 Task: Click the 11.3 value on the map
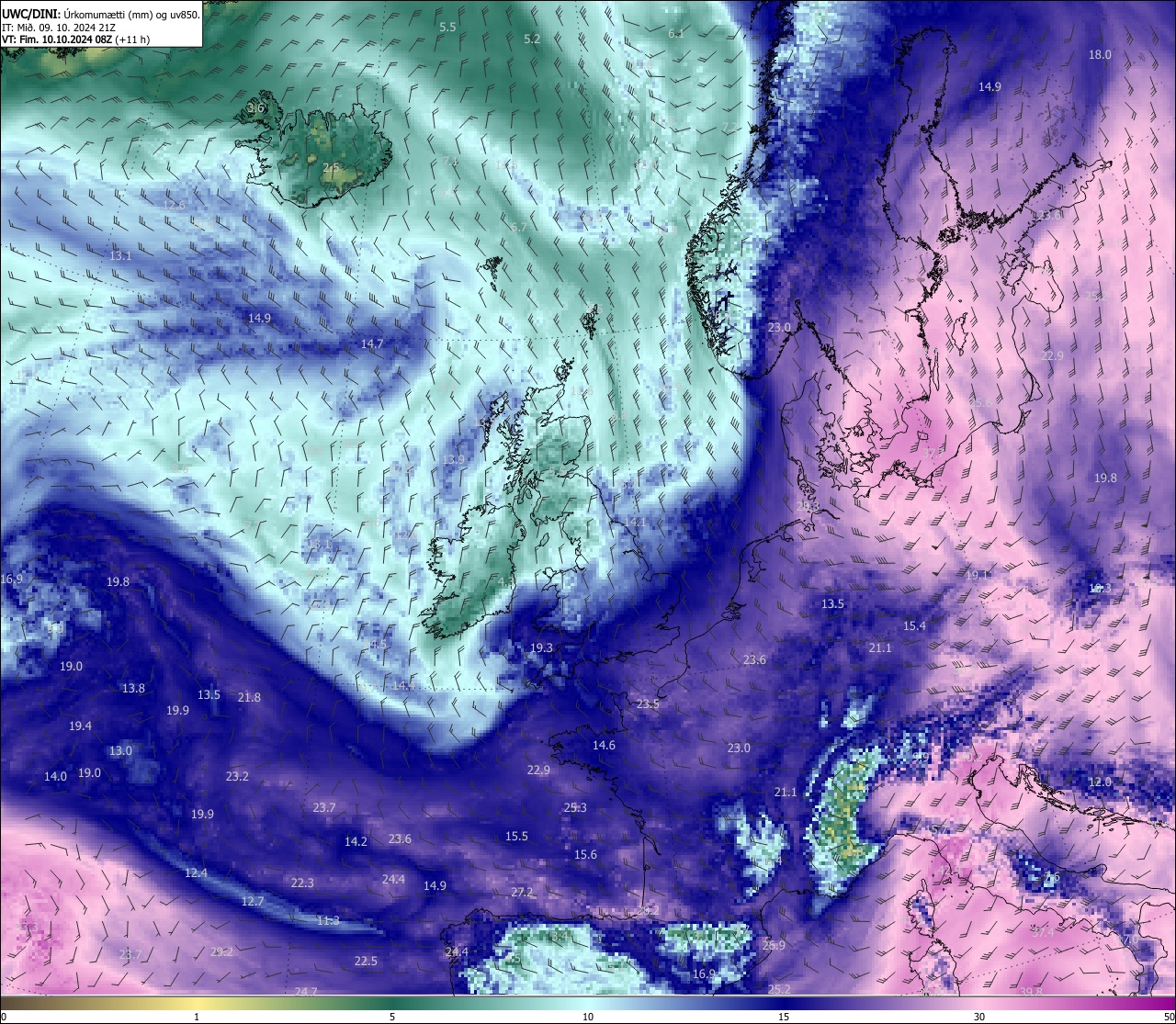pos(328,920)
